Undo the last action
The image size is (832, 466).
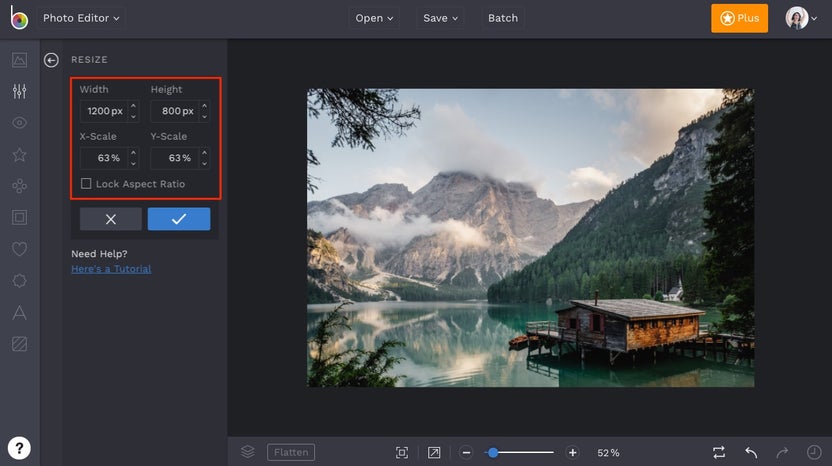[x=751, y=452]
